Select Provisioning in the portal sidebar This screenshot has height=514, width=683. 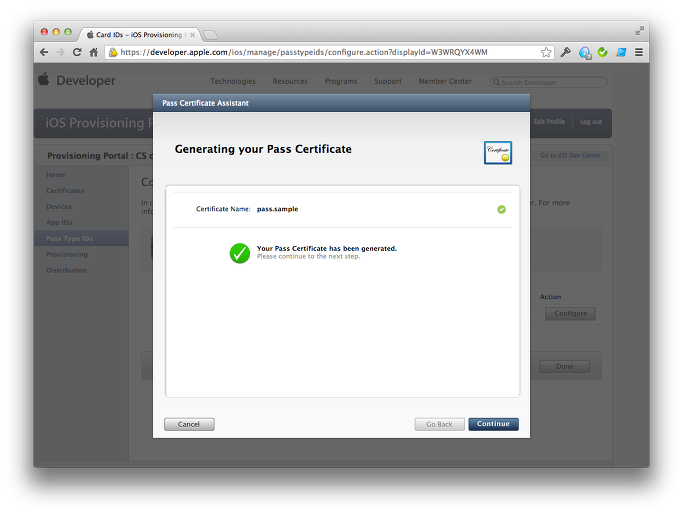(x=67, y=254)
